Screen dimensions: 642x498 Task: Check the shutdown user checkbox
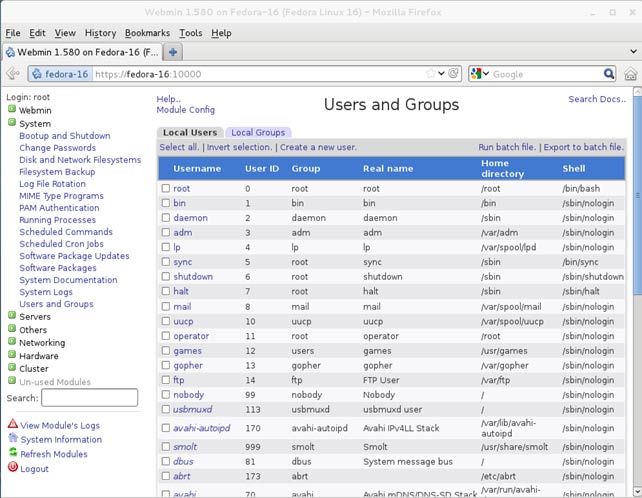(x=165, y=276)
